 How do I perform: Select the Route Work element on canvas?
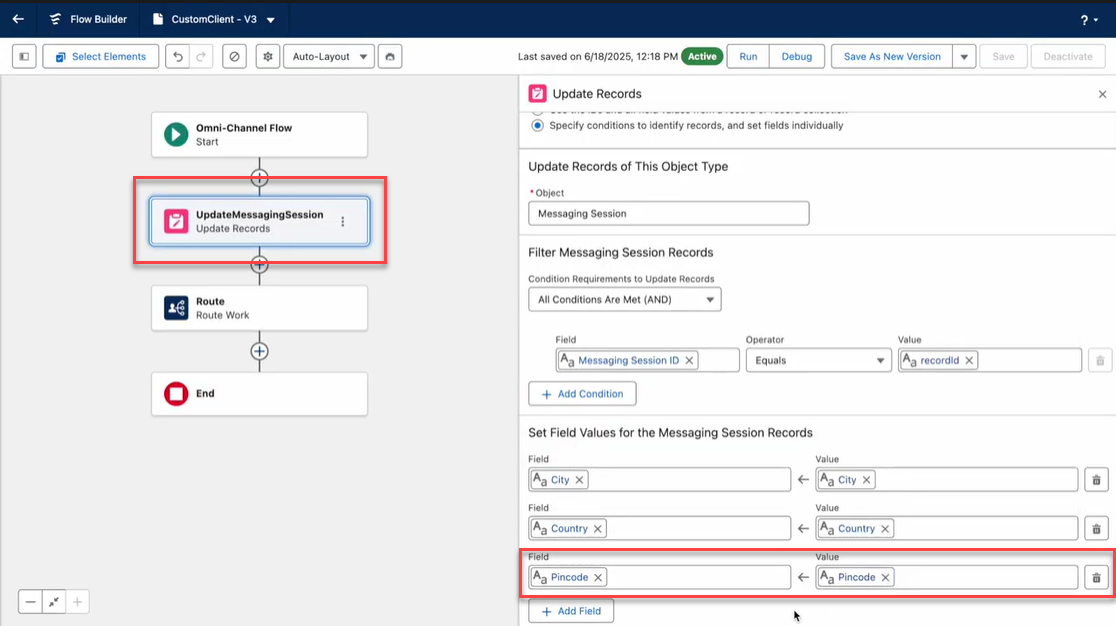(260, 308)
